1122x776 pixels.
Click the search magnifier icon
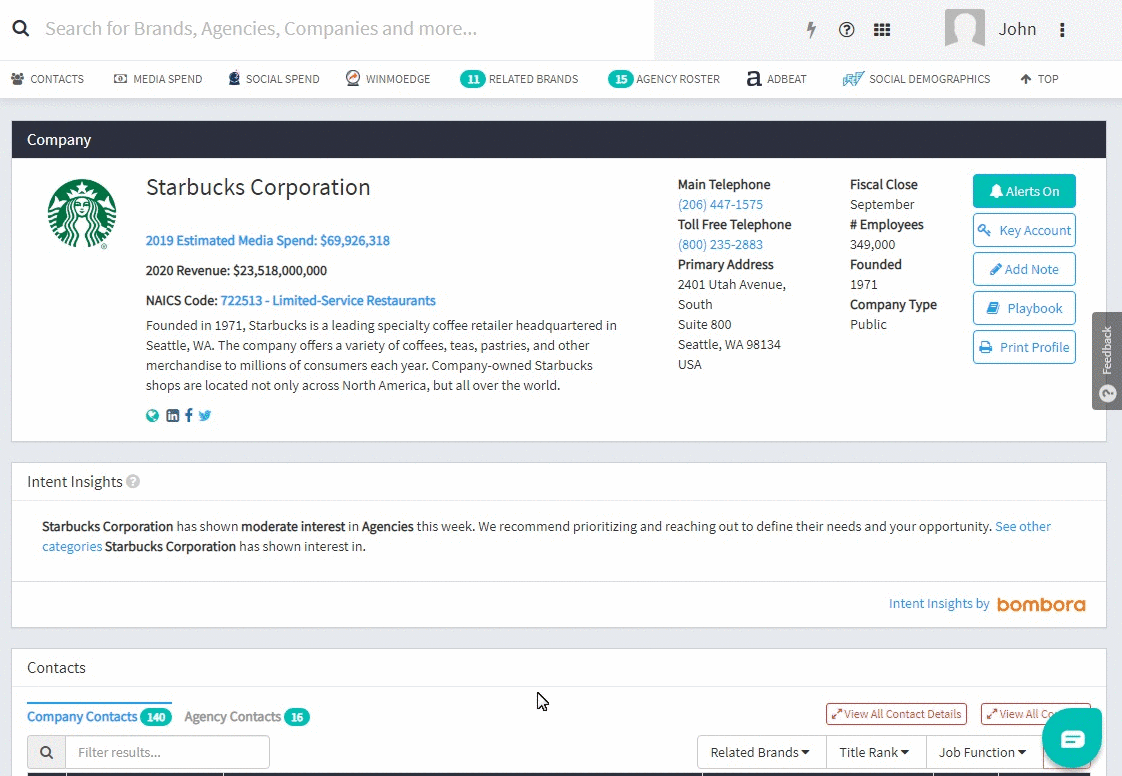pyautogui.click(x=21, y=29)
